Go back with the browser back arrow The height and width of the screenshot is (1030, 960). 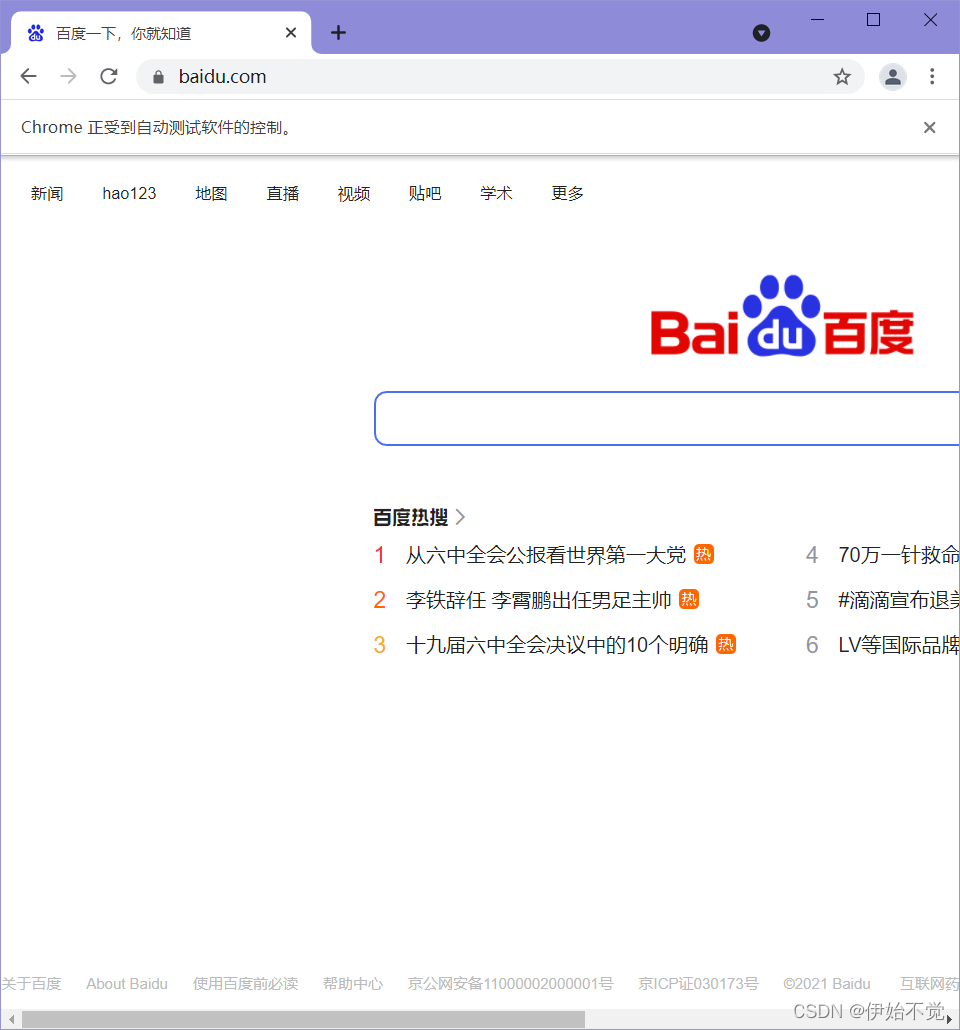28,76
